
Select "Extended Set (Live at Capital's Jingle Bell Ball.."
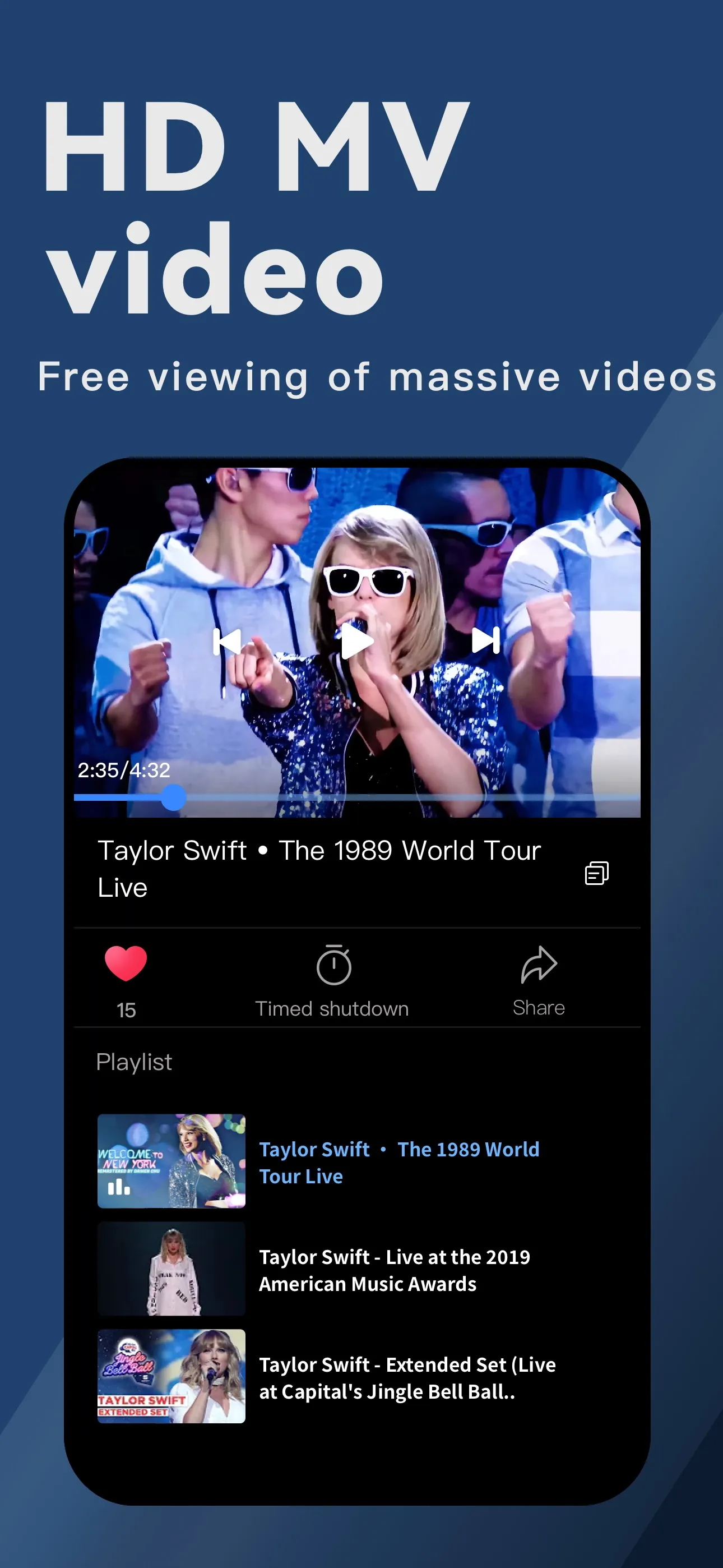(408, 1378)
